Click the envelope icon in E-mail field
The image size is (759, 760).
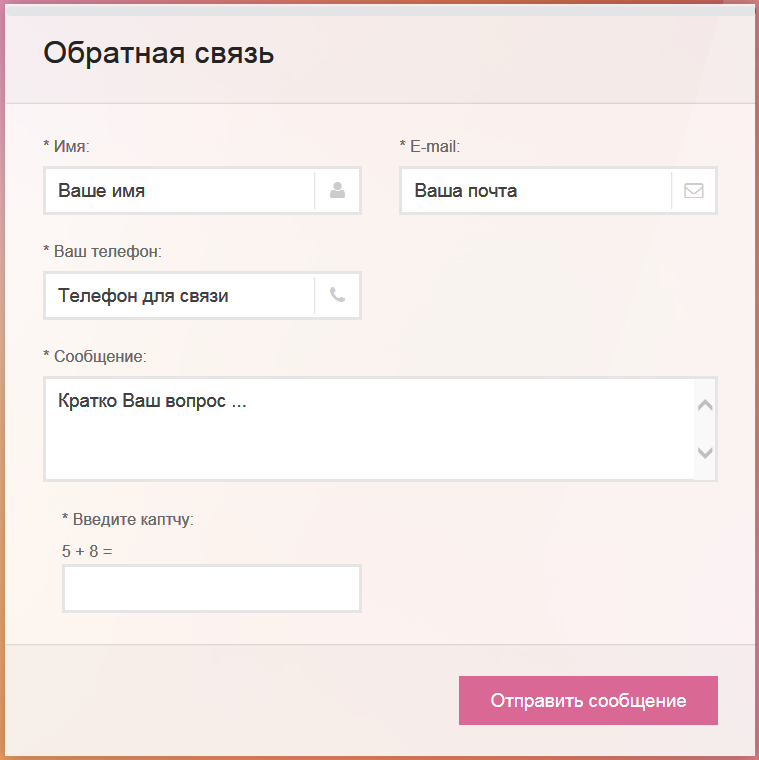694,190
